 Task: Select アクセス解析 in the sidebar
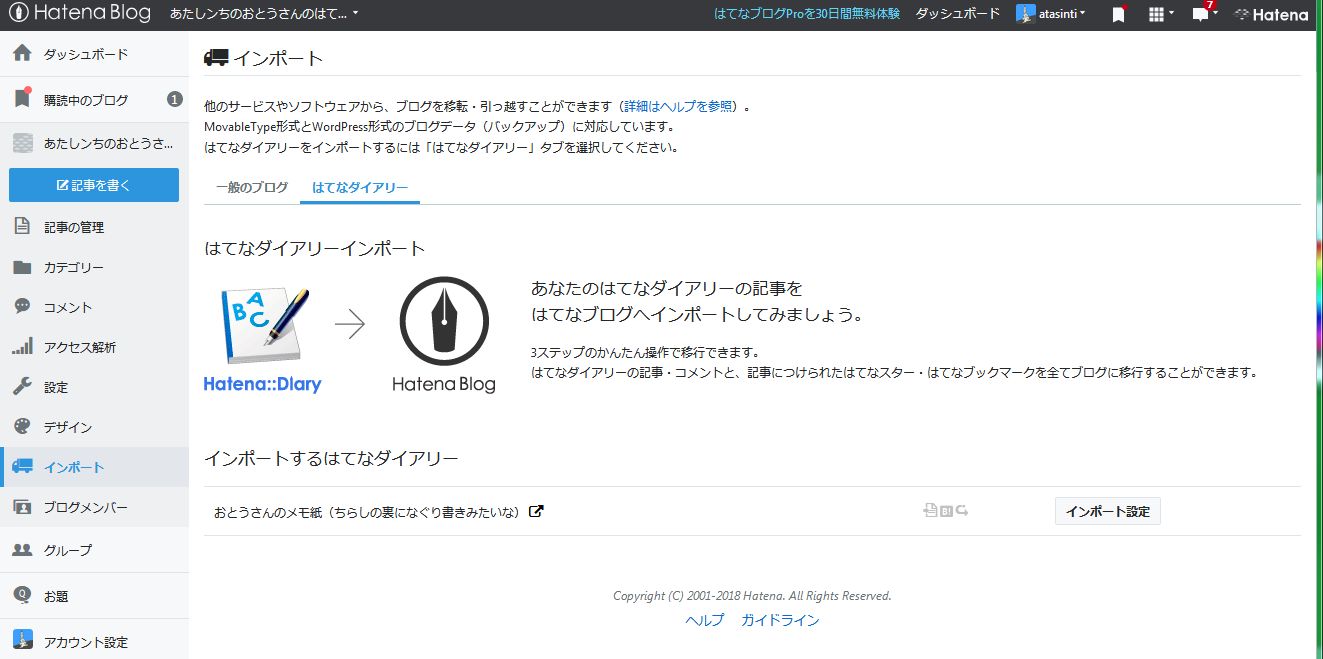point(94,347)
